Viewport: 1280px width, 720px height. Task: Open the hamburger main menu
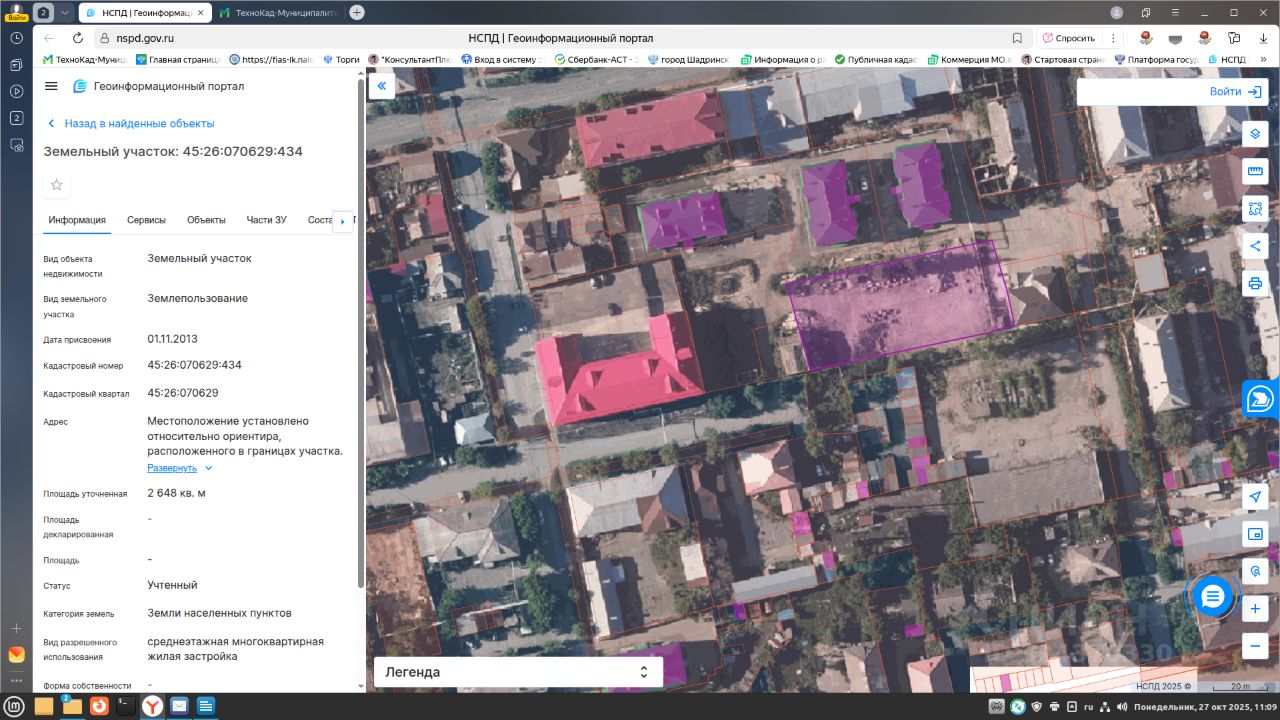point(52,87)
